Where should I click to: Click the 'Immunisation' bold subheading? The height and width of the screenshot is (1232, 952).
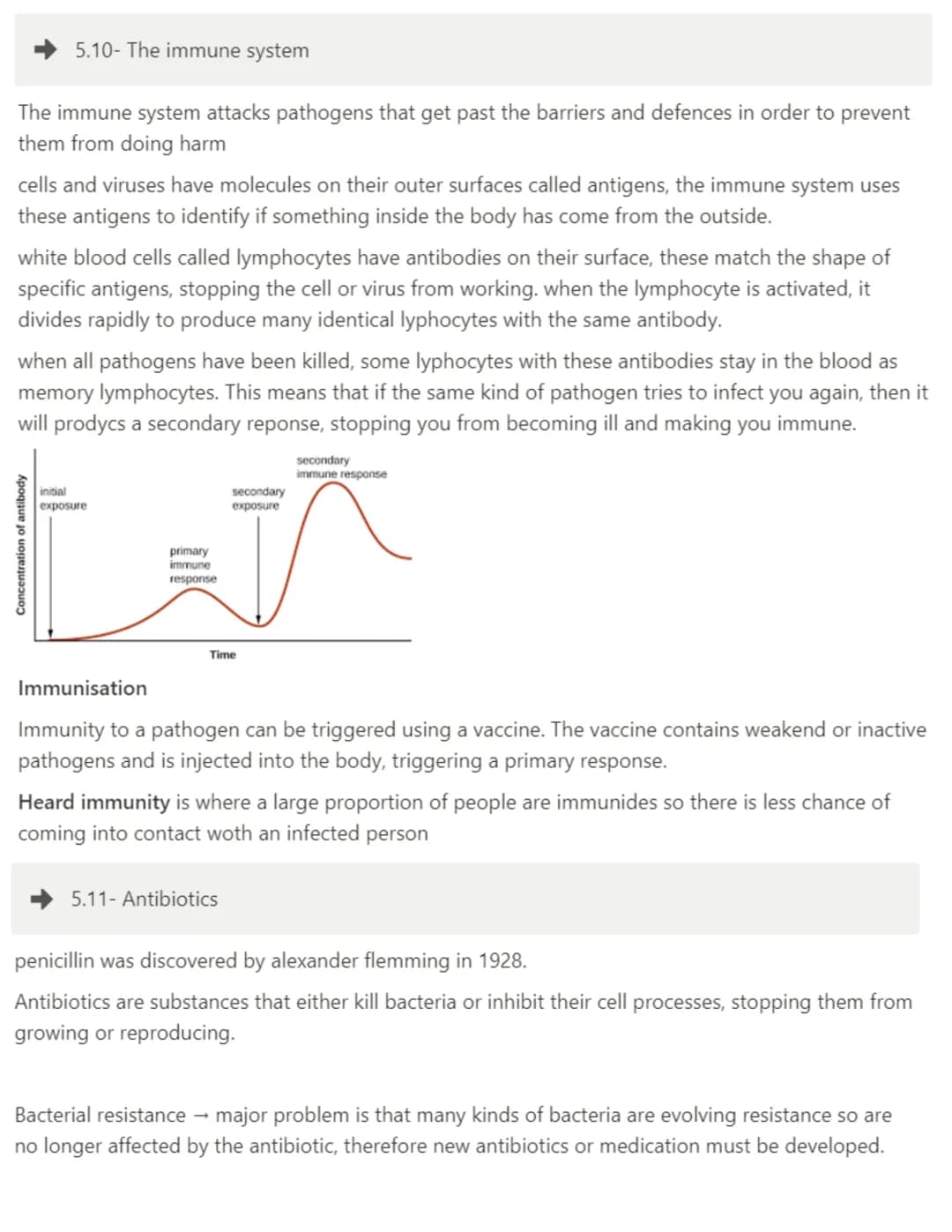pyautogui.click(x=83, y=688)
